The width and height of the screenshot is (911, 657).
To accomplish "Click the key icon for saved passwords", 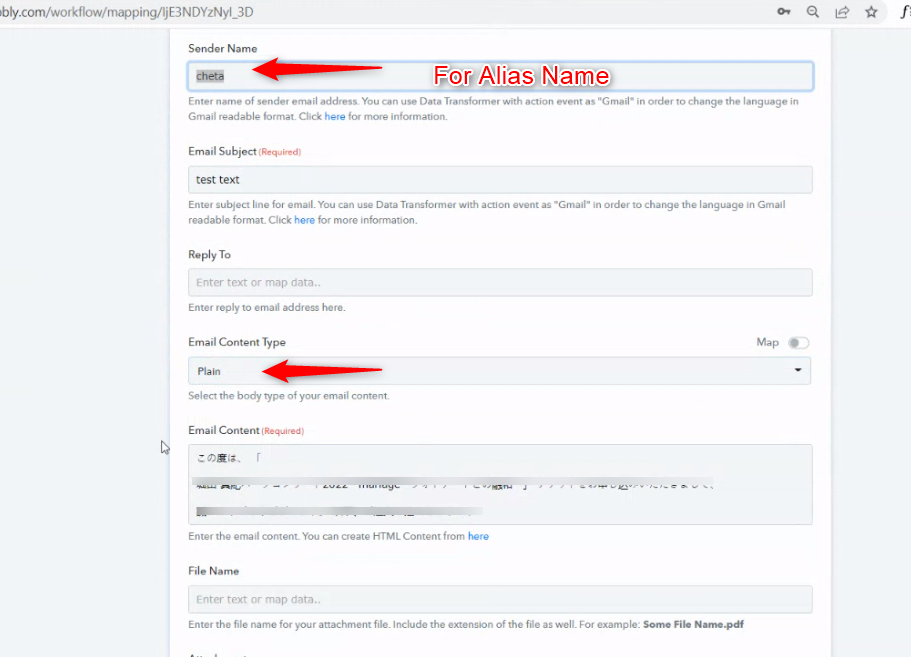I will click(x=785, y=12).
